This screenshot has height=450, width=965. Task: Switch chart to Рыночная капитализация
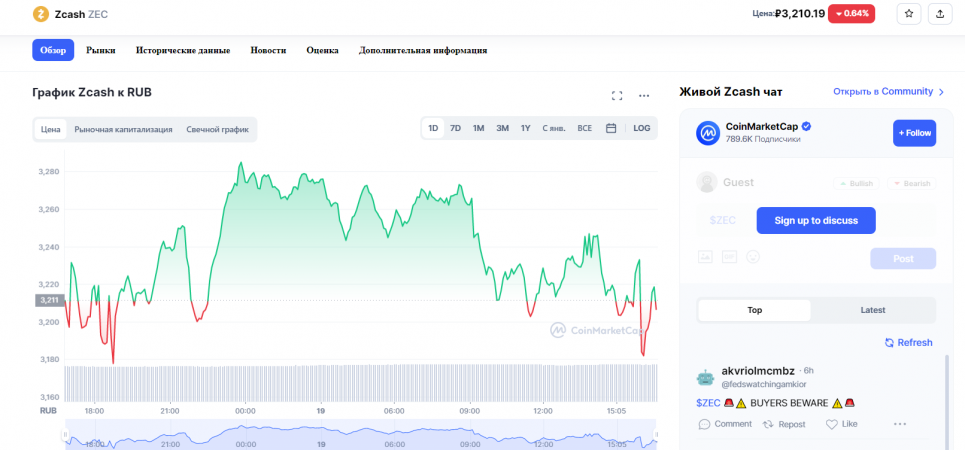tap(124, 129)
